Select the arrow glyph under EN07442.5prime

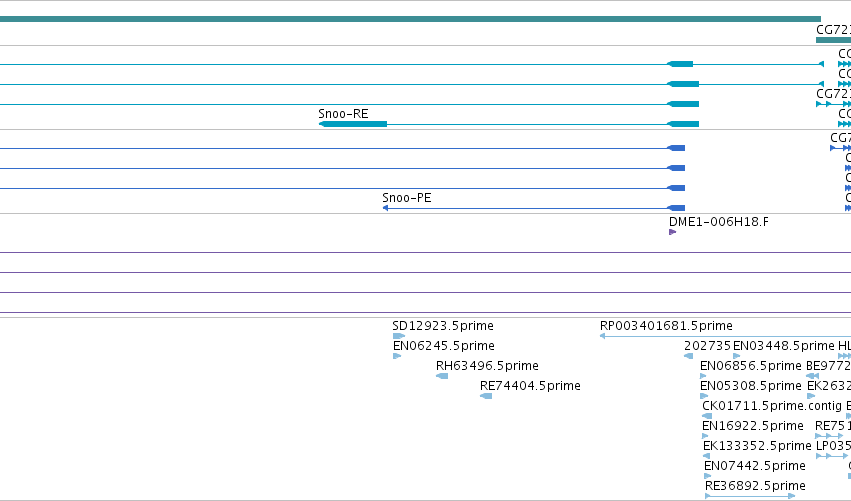[707, 477]
